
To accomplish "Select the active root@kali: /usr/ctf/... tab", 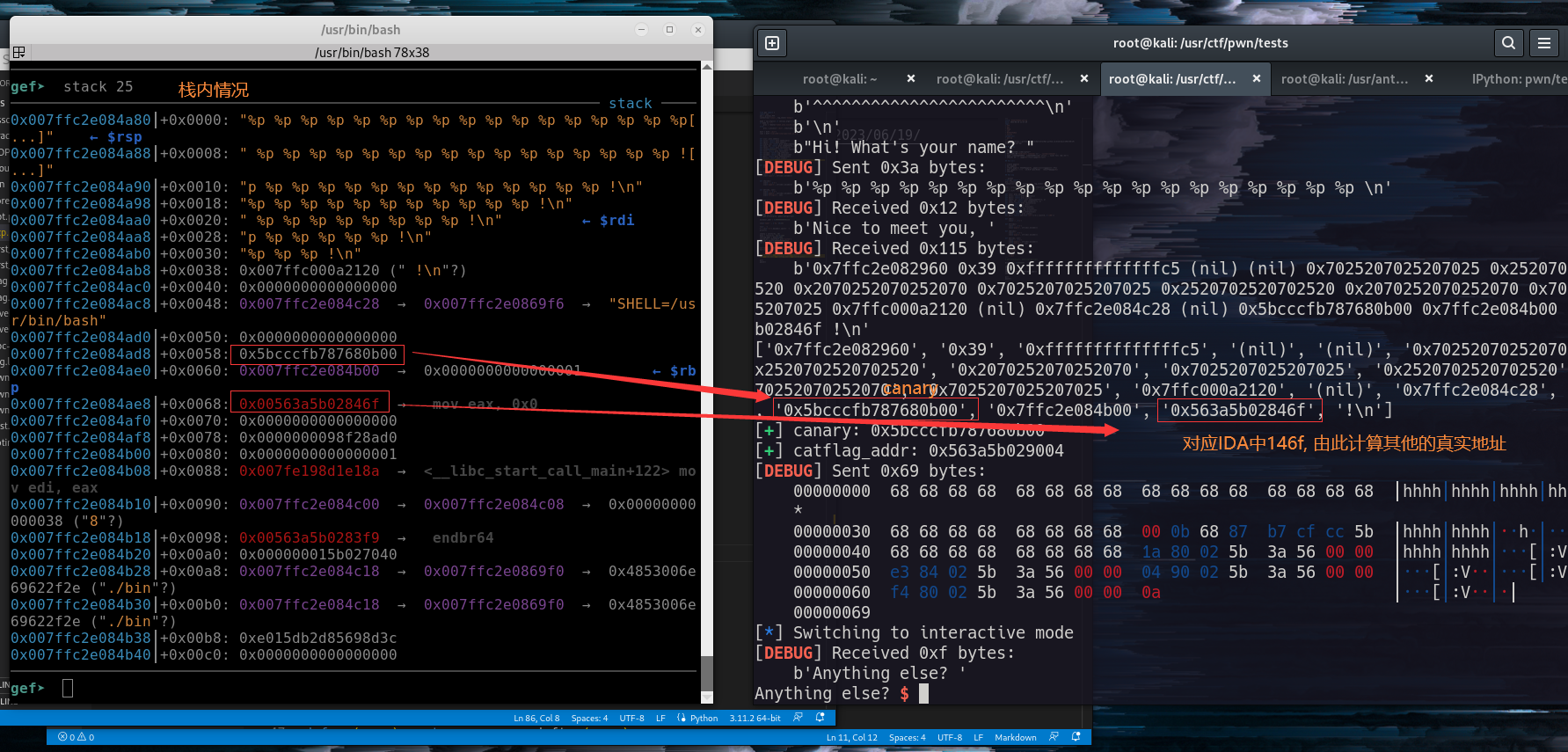I will [1172, 79].
